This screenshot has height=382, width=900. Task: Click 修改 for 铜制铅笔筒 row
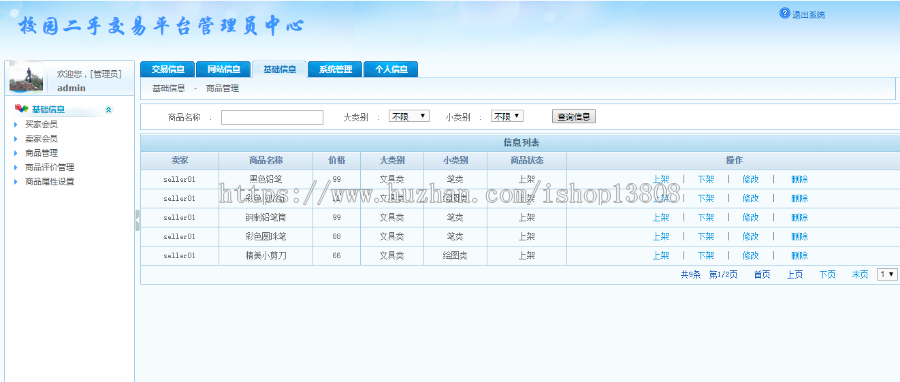pyautogui.click(x=750, y=217)
